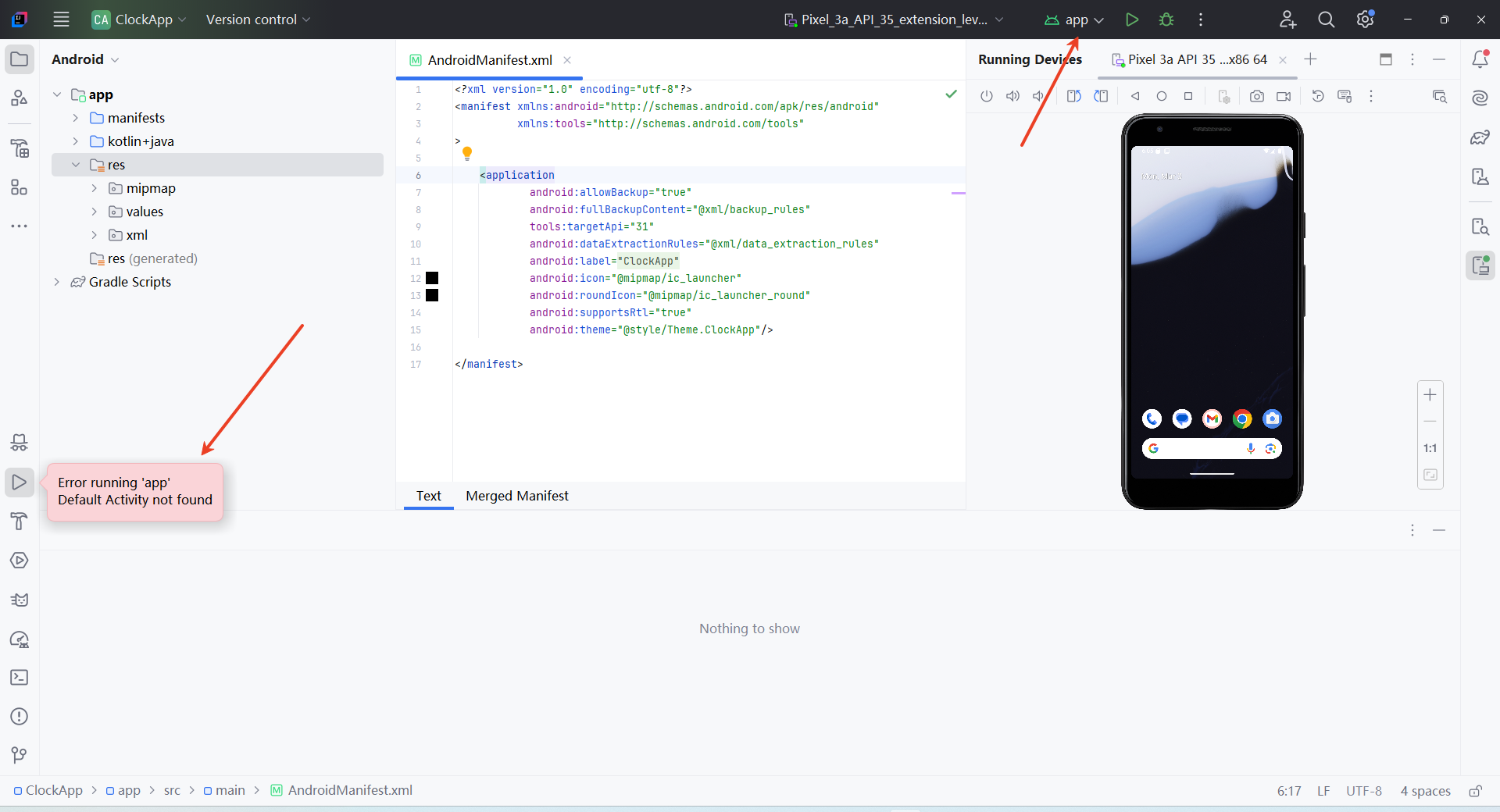Debug 'app' with the bug icon
1500x812 pixels.
(1166, 20)
